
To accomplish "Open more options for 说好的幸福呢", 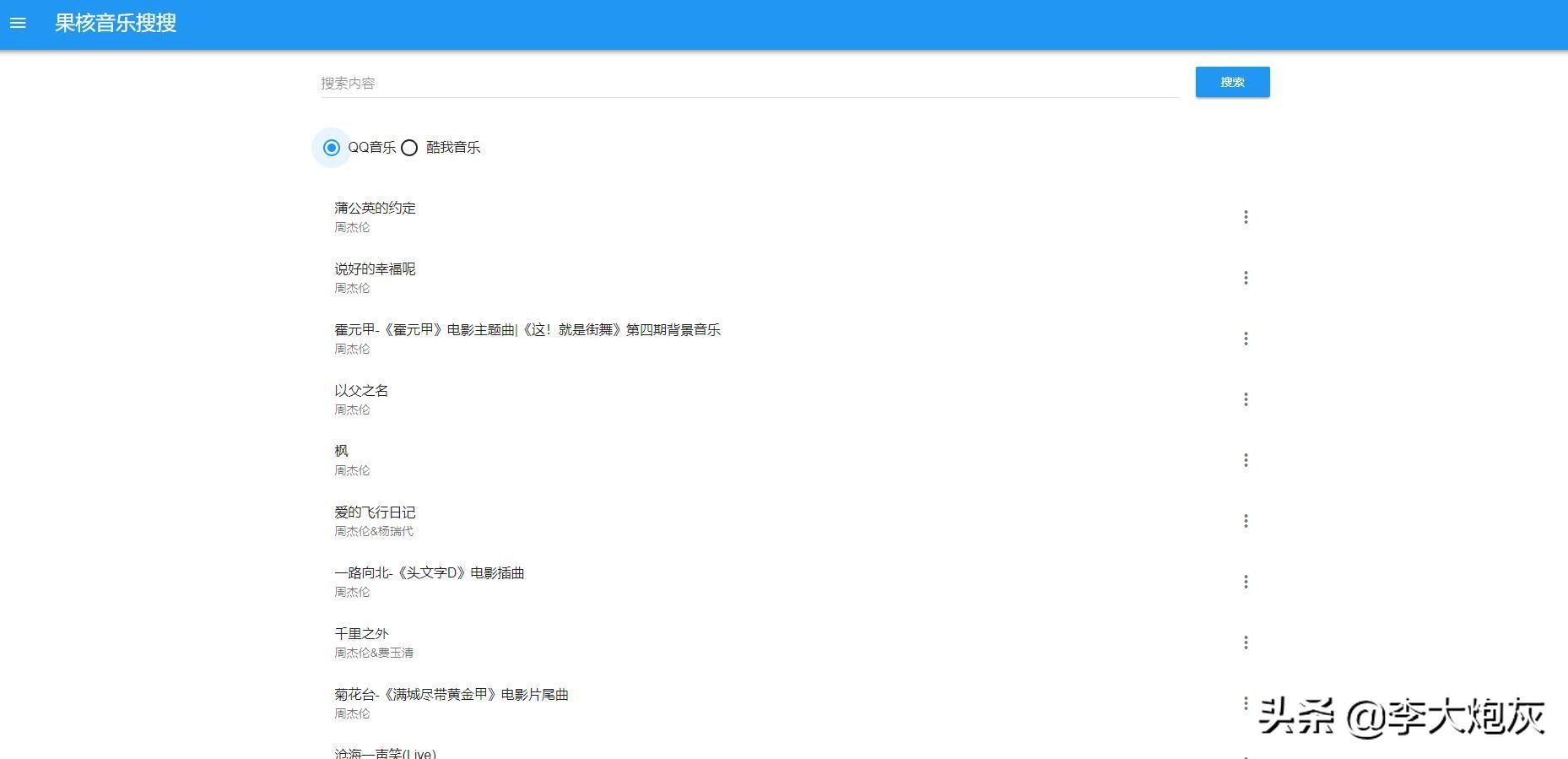I will point(1246,278).
